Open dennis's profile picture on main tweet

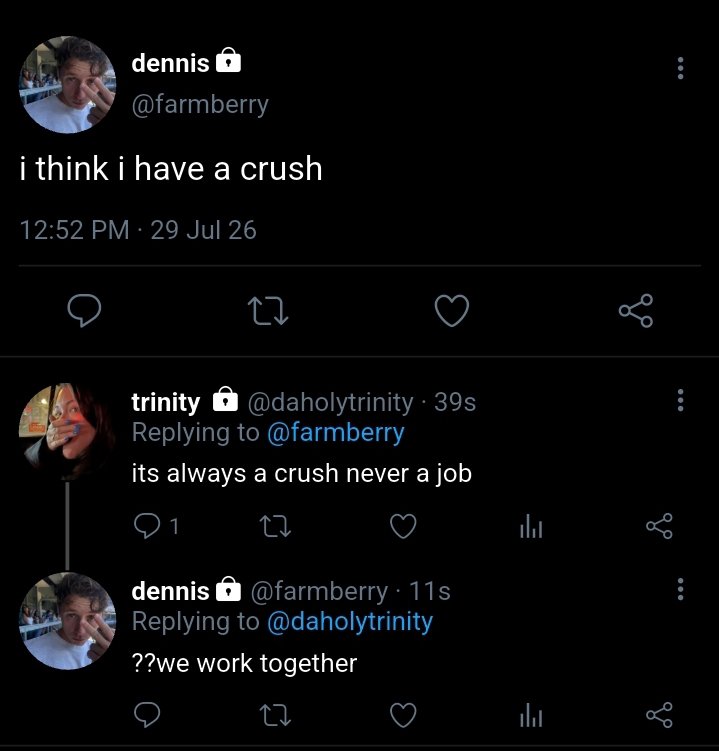(67, 84)
